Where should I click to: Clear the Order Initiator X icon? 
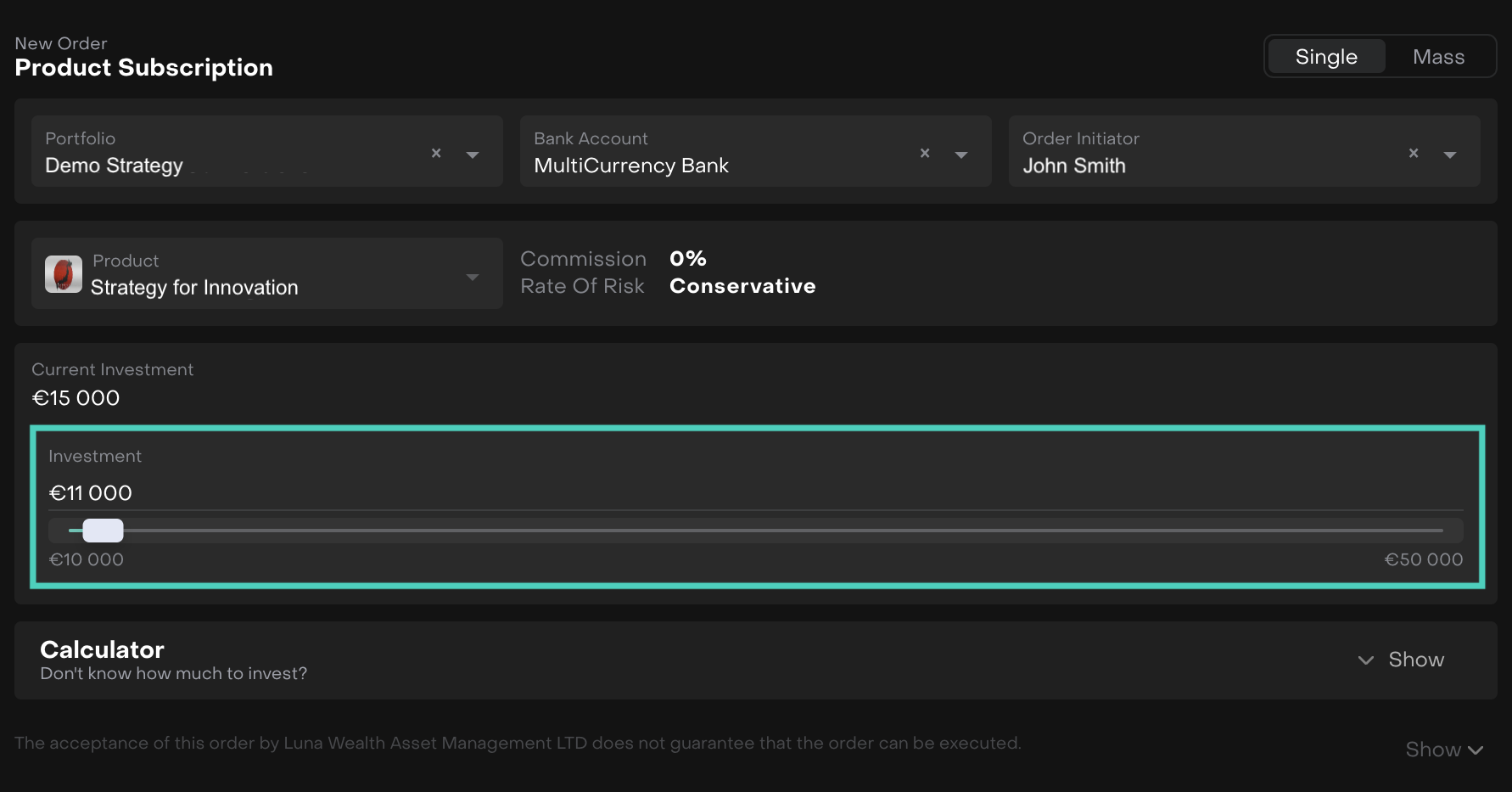click(x=1414, y=153)
